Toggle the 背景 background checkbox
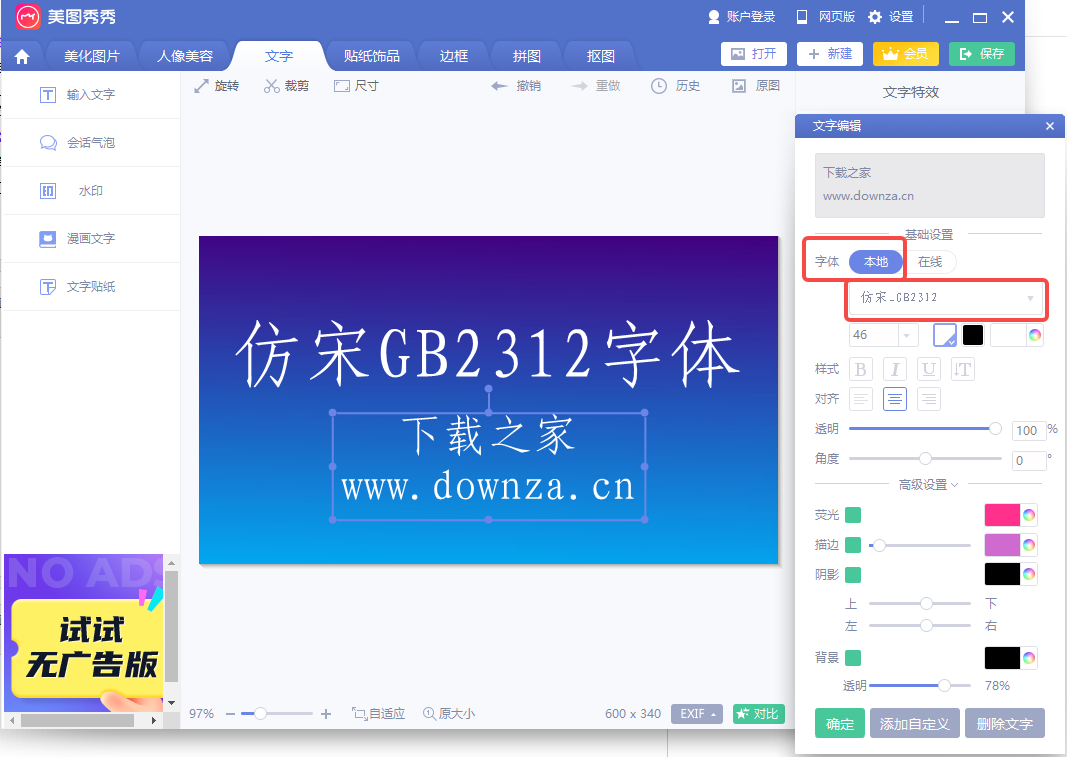1067x757 pixels. (853, 658)
